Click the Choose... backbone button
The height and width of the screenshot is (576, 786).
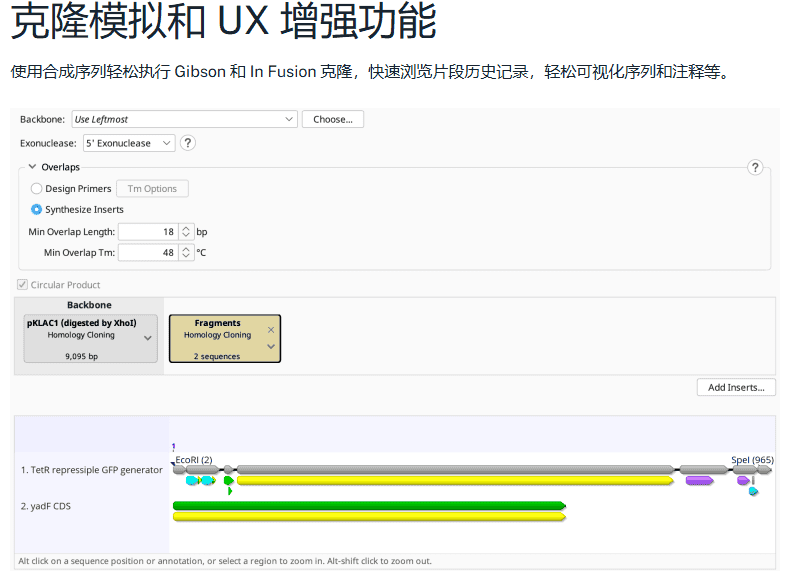point(333,119)
